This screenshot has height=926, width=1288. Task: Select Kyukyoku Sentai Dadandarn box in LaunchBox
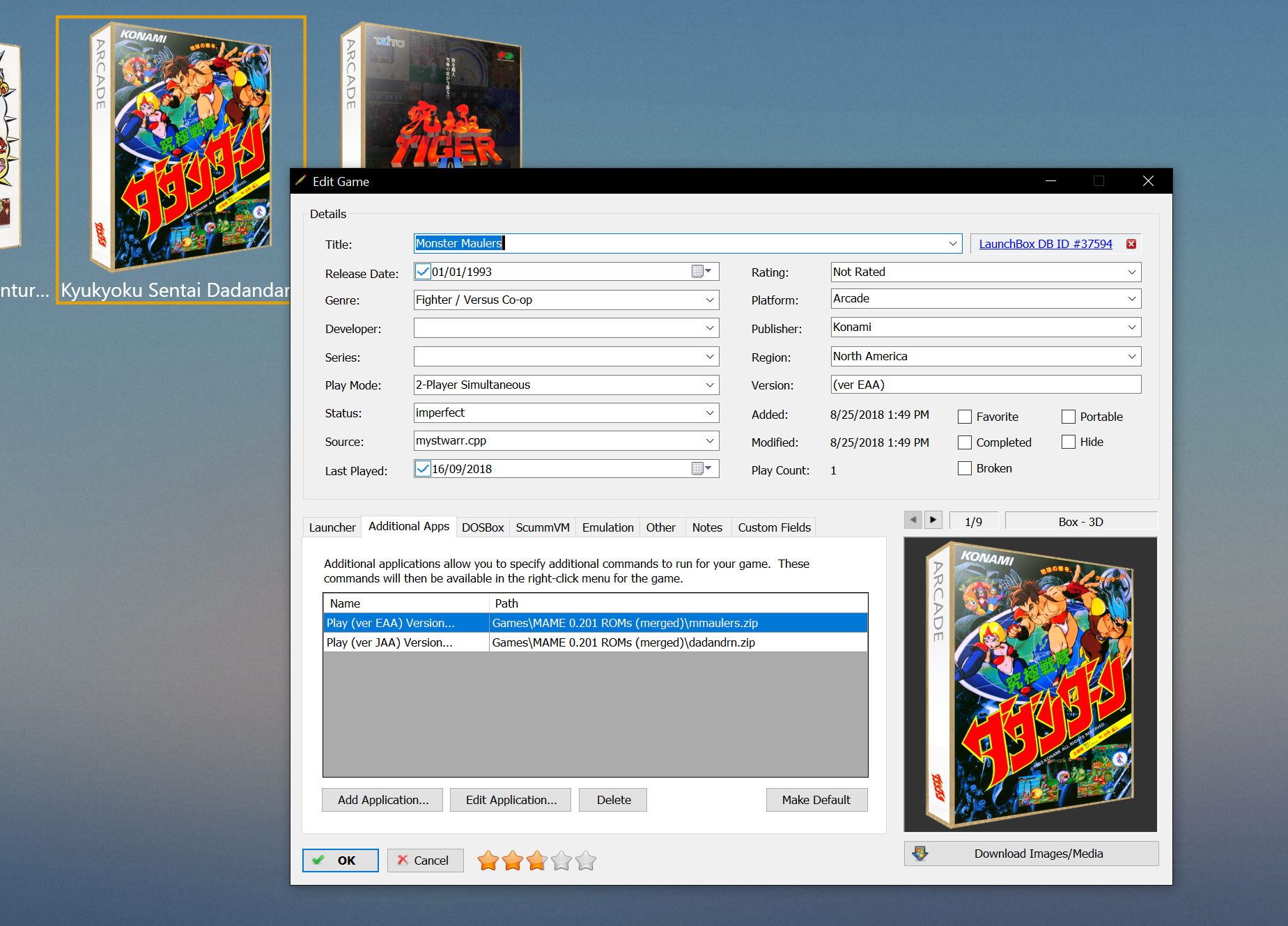pyautogui.click(x=181, y=159)
